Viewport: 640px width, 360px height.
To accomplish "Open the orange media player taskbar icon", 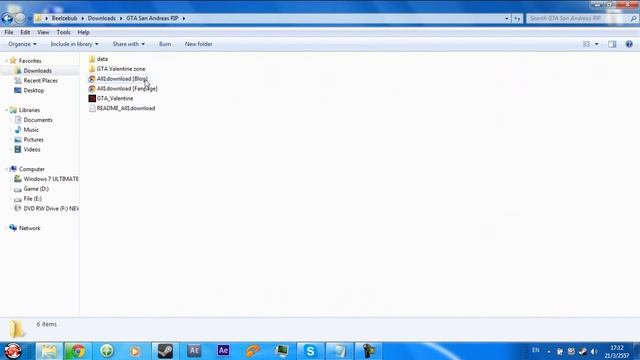I will [x=136, y=351].
